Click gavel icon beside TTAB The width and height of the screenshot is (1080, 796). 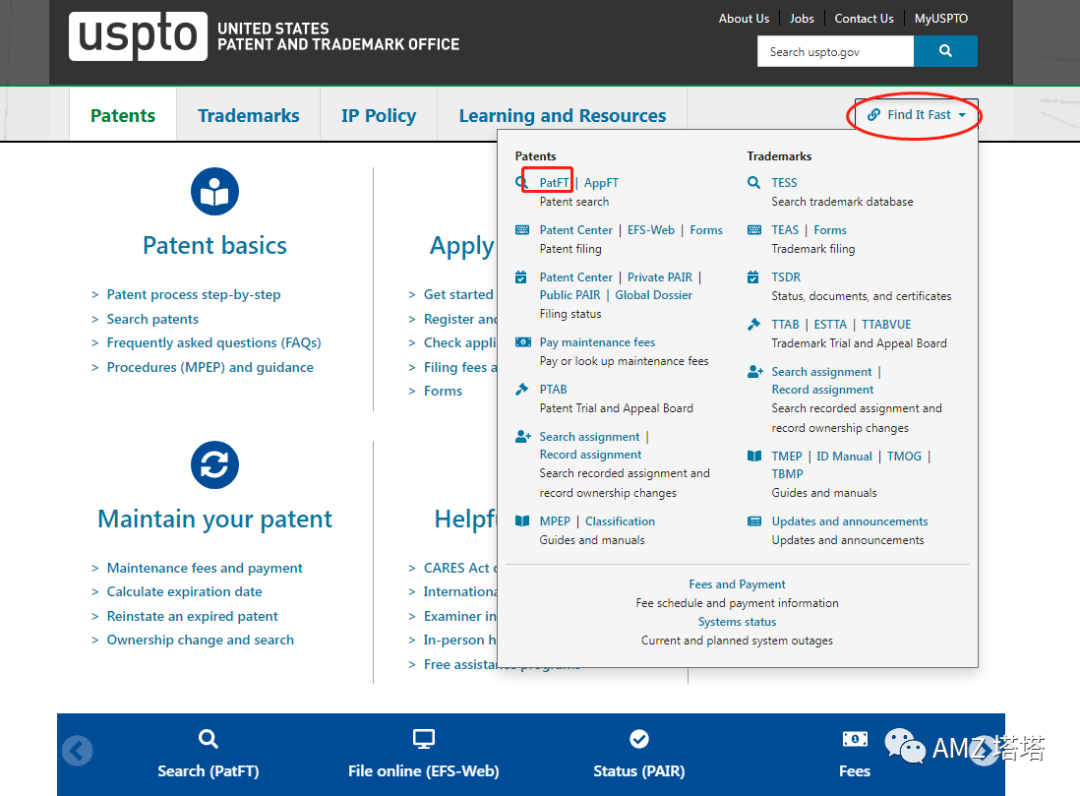point(754,324)
